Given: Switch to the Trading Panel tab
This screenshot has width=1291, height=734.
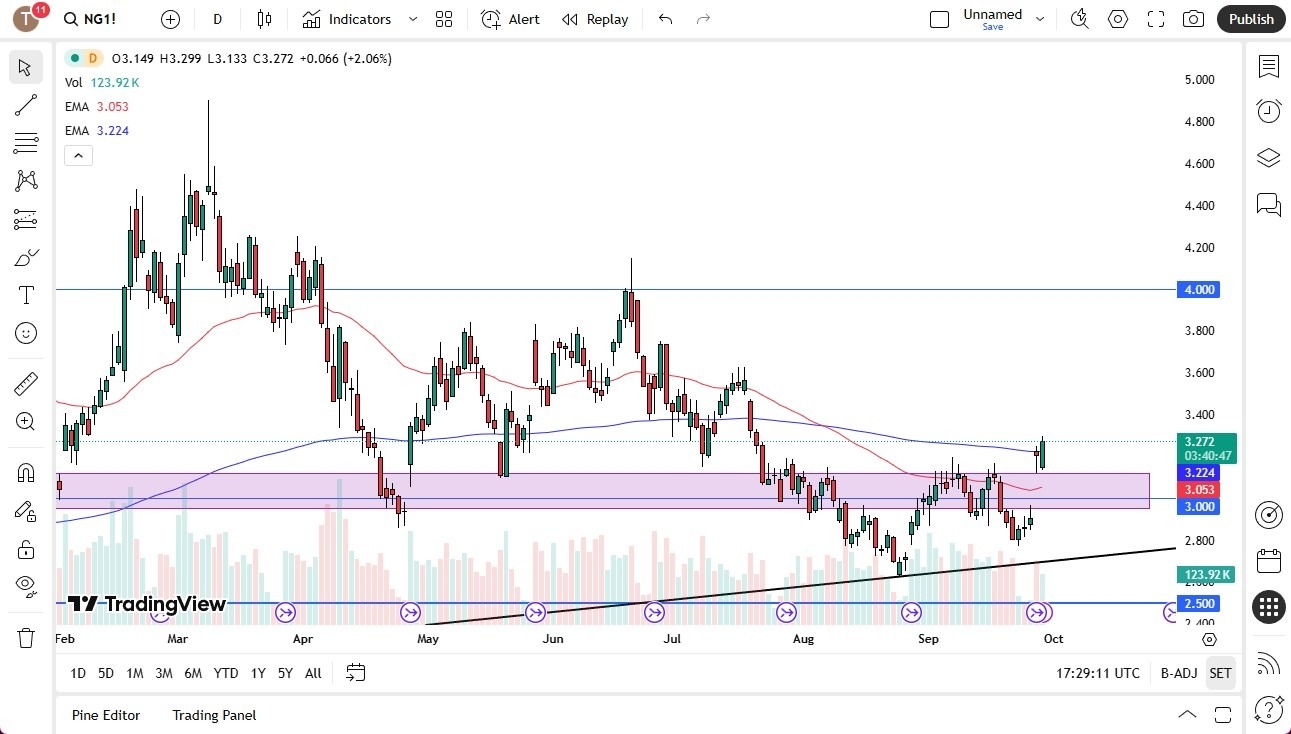Looking at the screenshot, I should click(213, 715).
